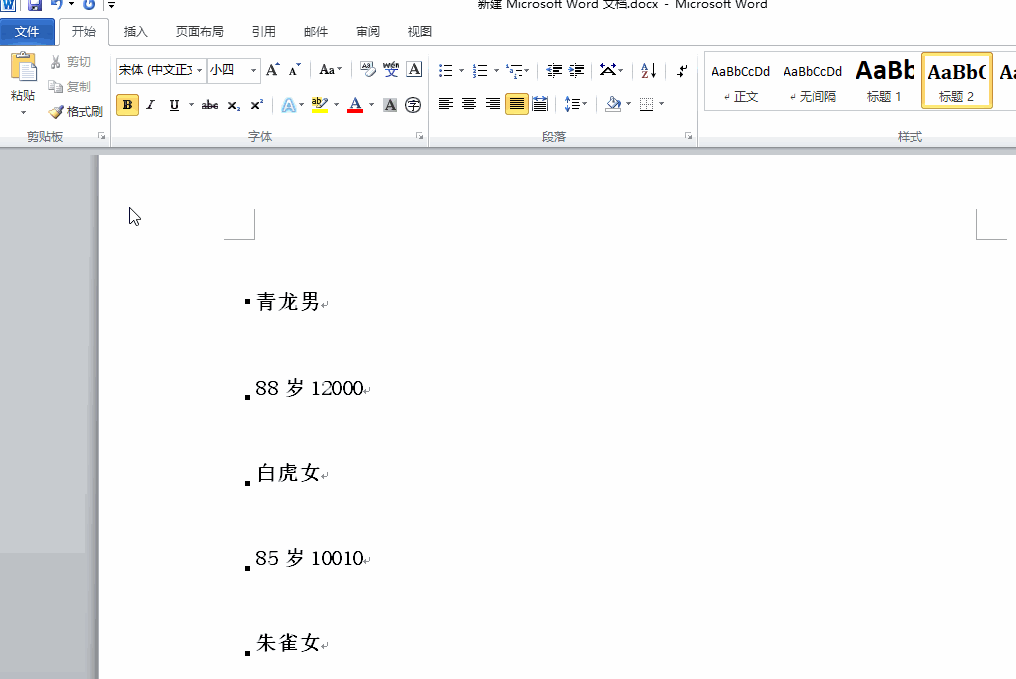1016x679 pixels.
Task: Click the Sort icon in Paragraph group
Action: (x=647, y=70)
